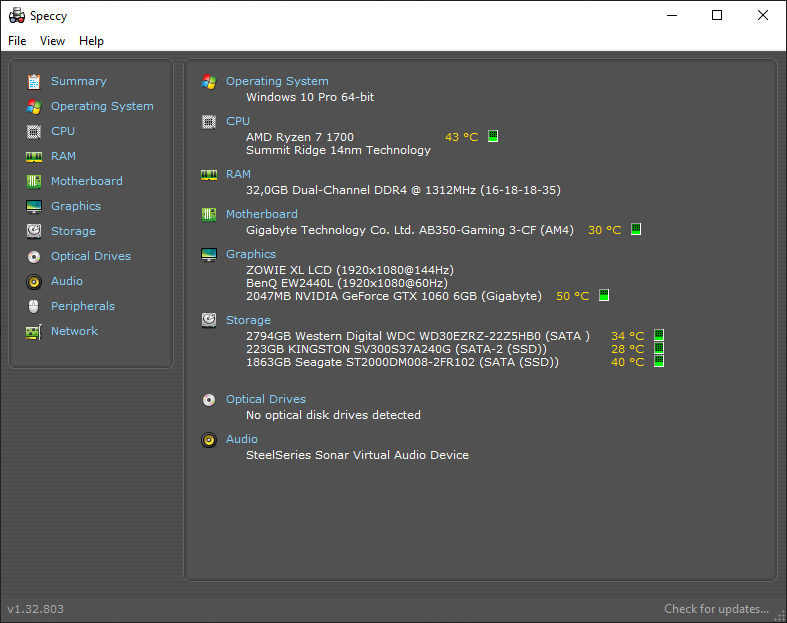Screen dimensions: 787x623
Task: Click the Audio speaker icon in sidebar
Action: tap(34, 281)
